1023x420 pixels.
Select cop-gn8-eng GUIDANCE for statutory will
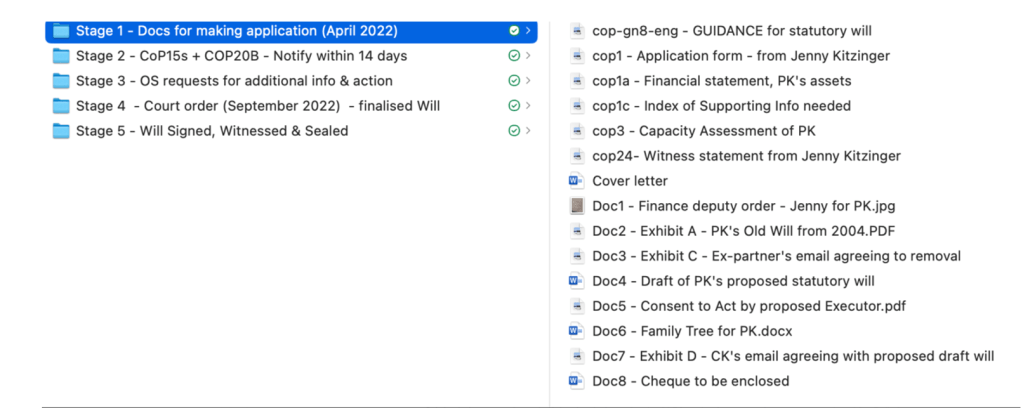tap(746, 31)
